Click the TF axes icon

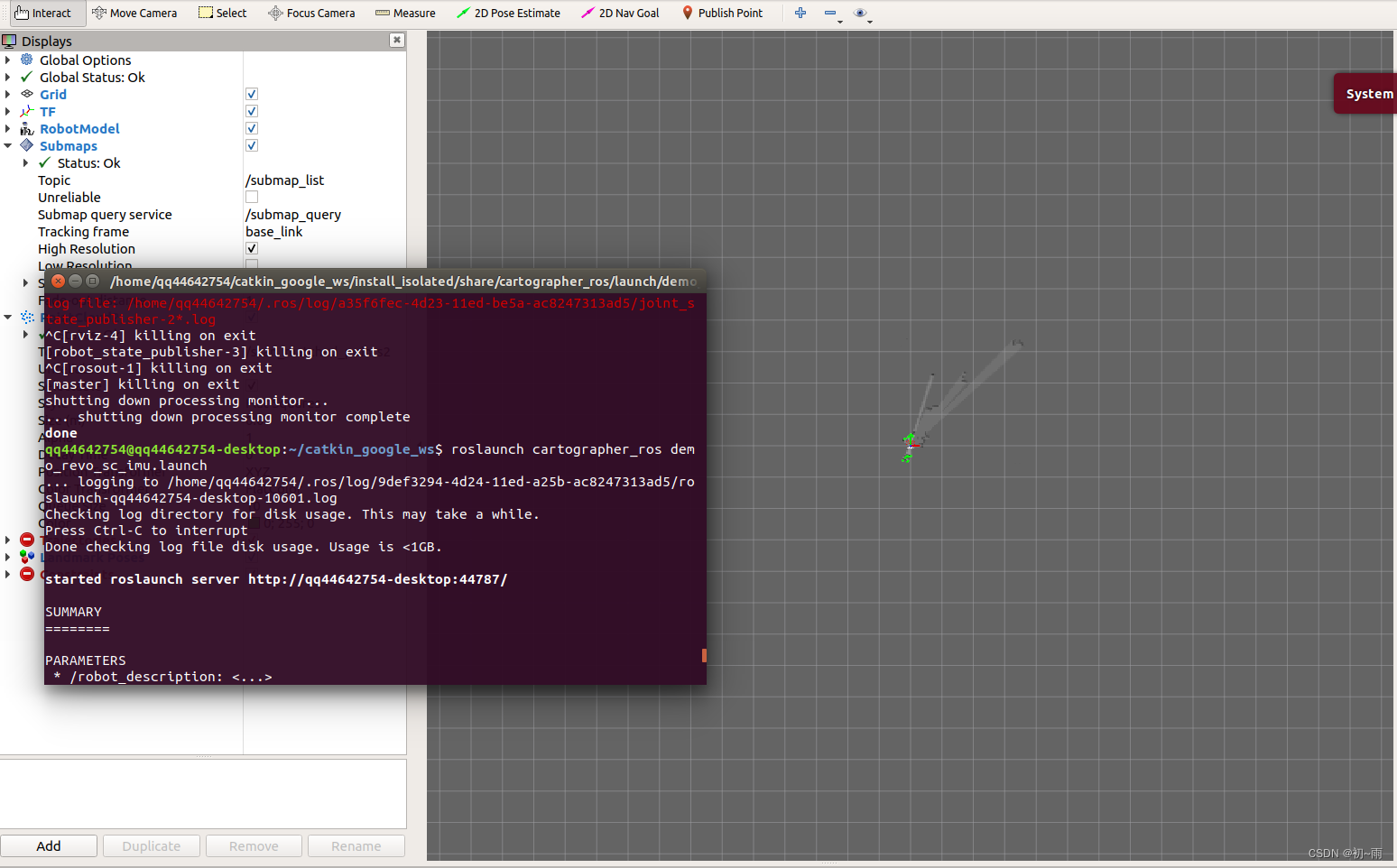click(x=27, y=111)
